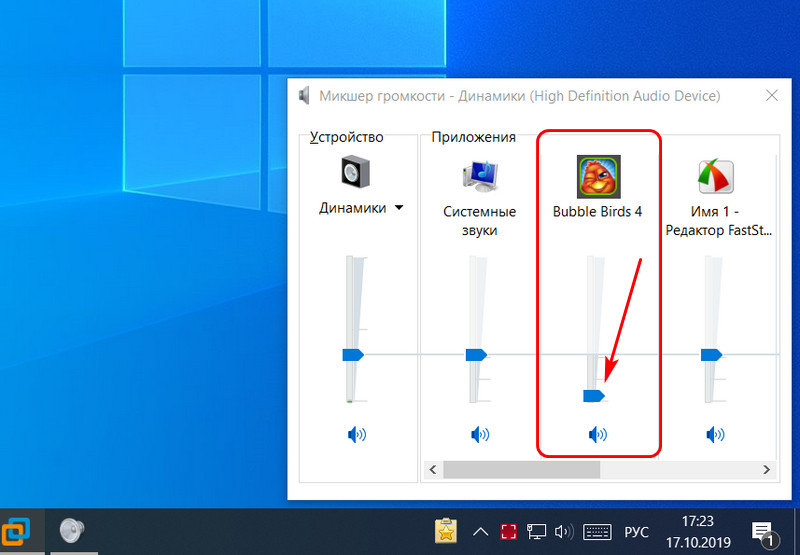
Task: Mute Системные звуки volume
Action: 480,435
